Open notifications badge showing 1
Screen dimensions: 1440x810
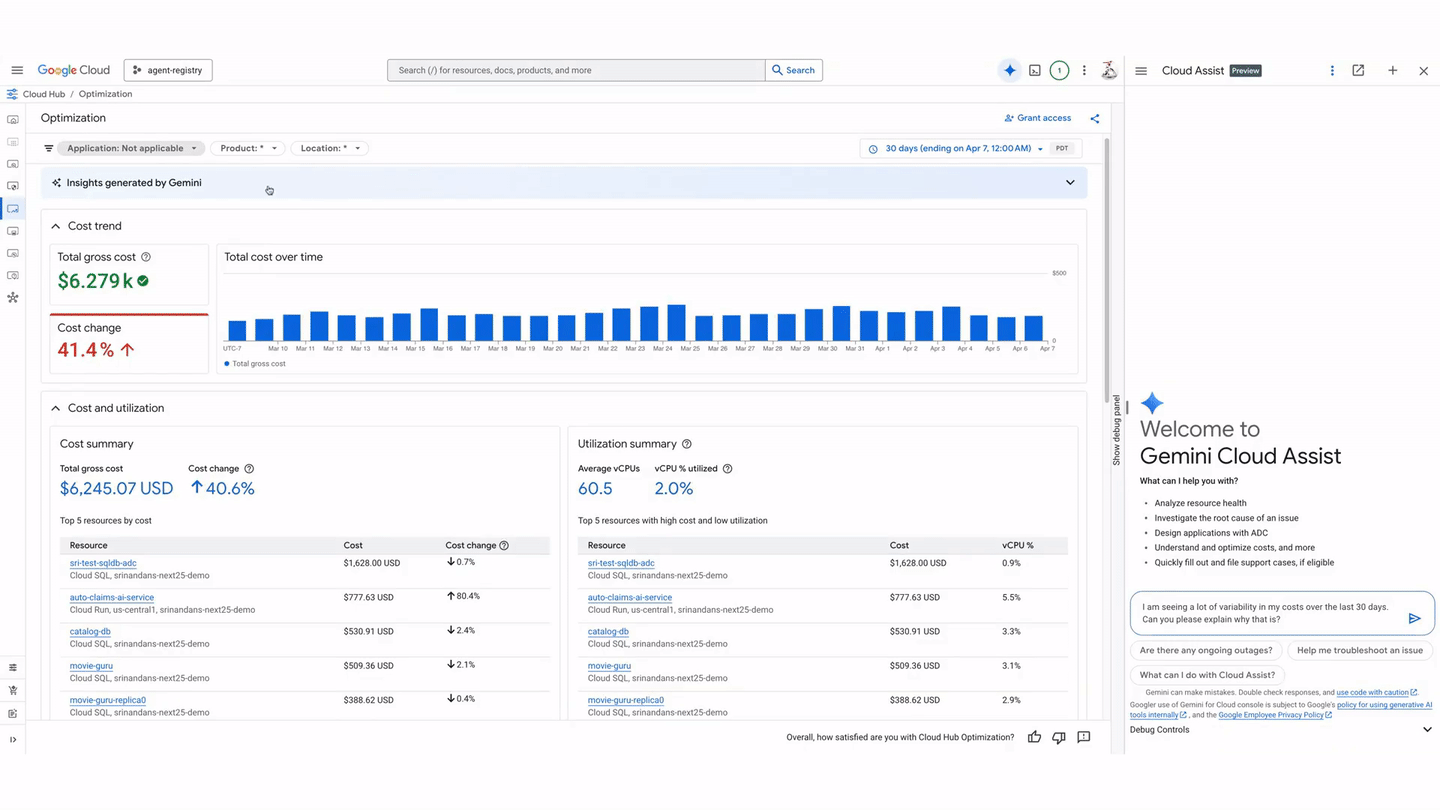(1059, 70)
